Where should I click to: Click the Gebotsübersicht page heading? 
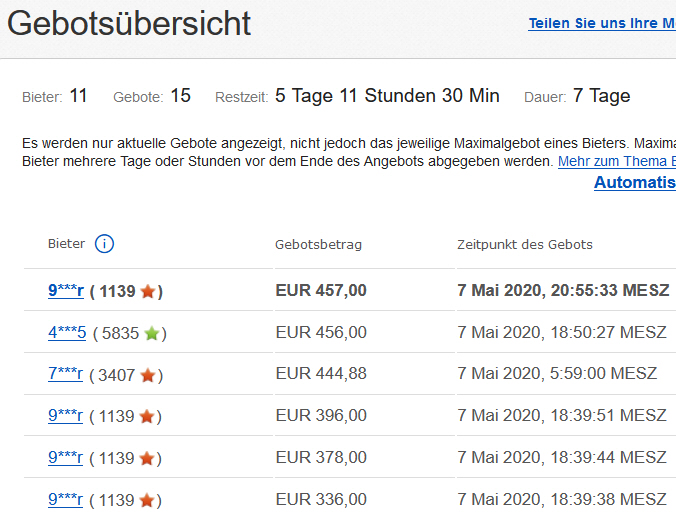click(130, 24)
